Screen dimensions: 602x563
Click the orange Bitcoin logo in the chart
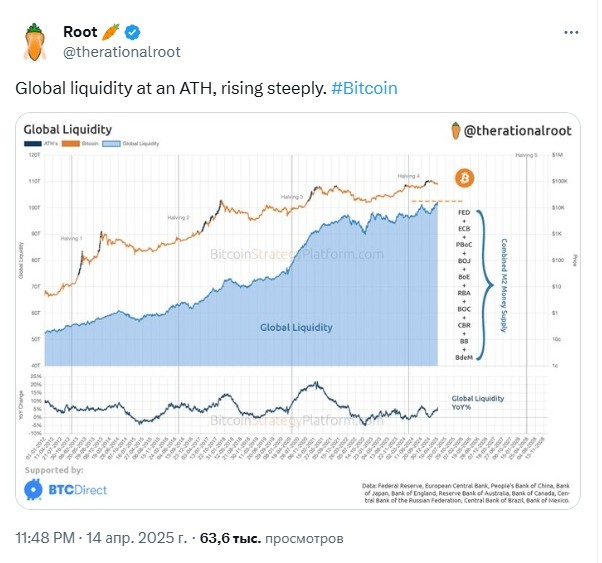click(x=465, y=178)
